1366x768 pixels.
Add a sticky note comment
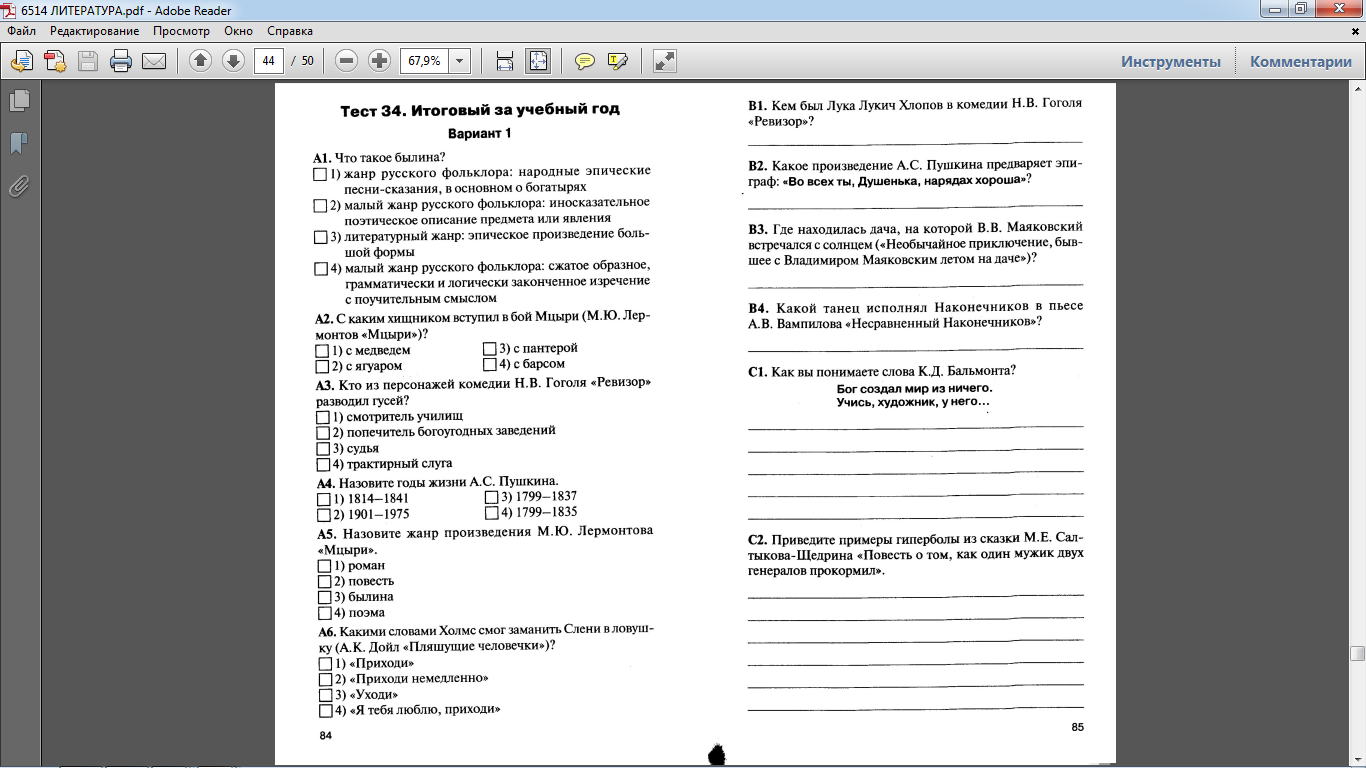point(585,61)
